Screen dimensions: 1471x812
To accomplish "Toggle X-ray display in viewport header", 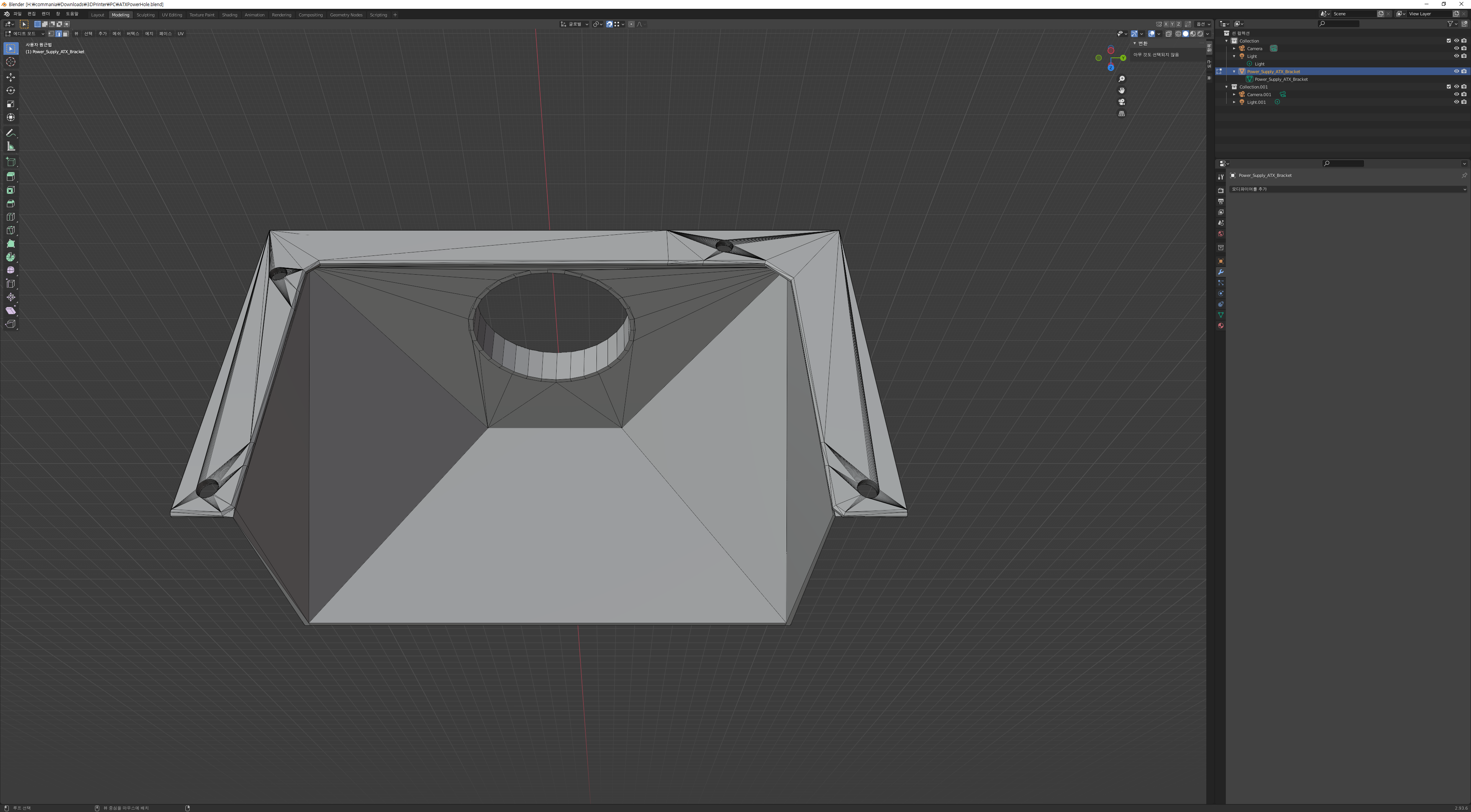I will [x=1168, y=34].
